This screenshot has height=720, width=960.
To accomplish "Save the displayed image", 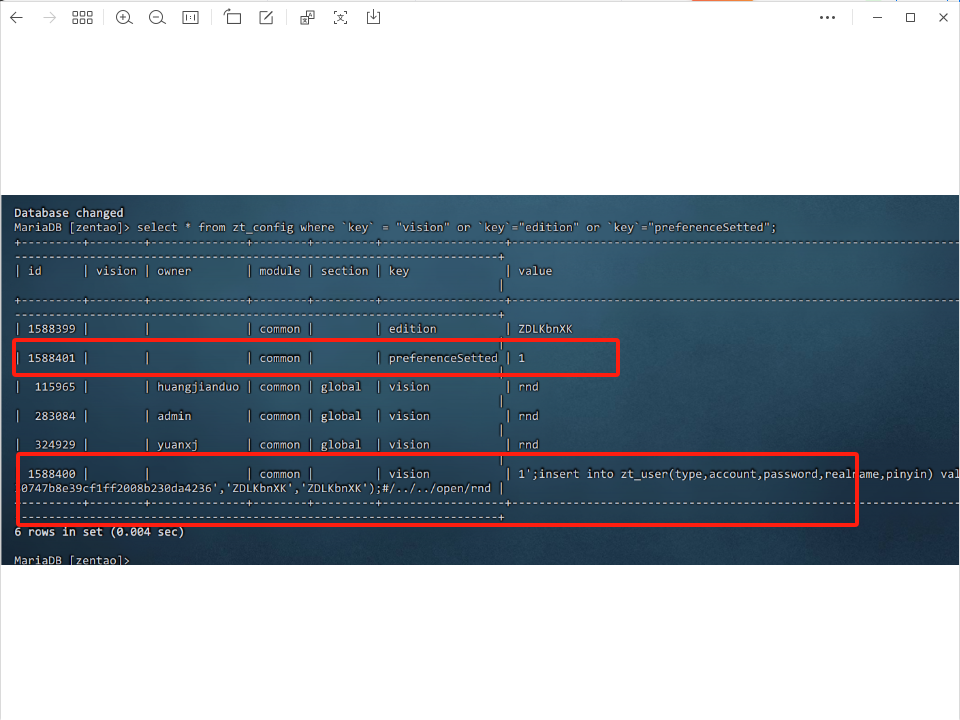I will click(374, 17).
